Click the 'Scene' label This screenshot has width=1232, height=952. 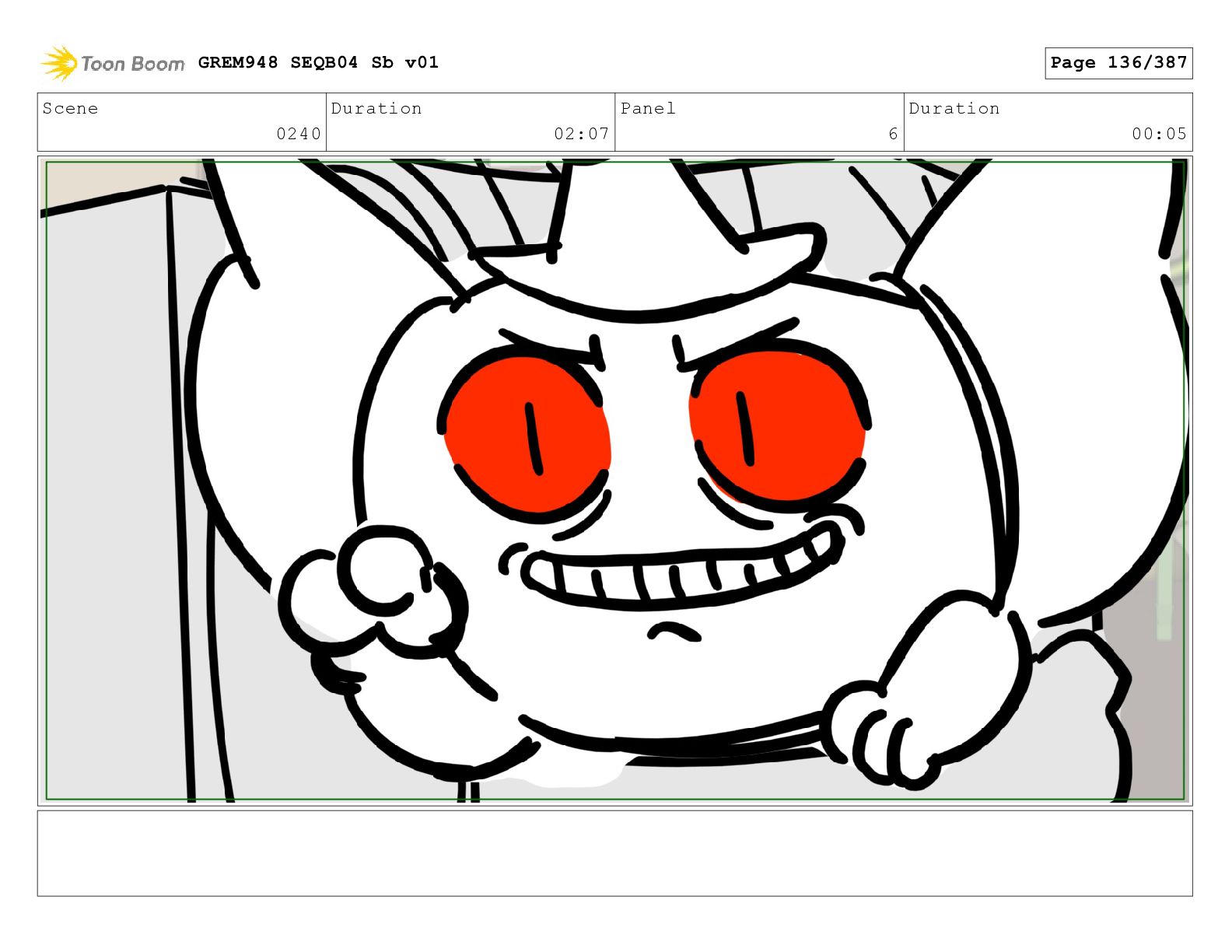pyautogui.click(x=70, y=108)
